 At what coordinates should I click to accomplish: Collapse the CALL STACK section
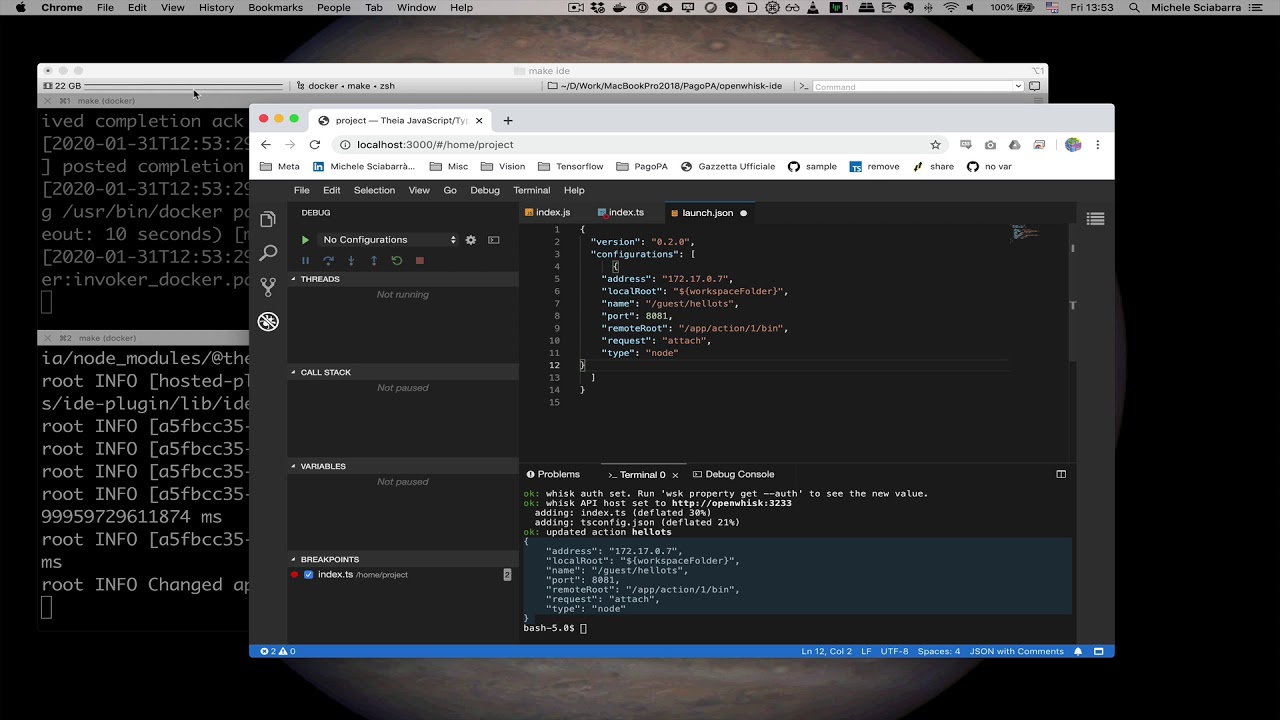pyautogui.click(x=403, y=372)
